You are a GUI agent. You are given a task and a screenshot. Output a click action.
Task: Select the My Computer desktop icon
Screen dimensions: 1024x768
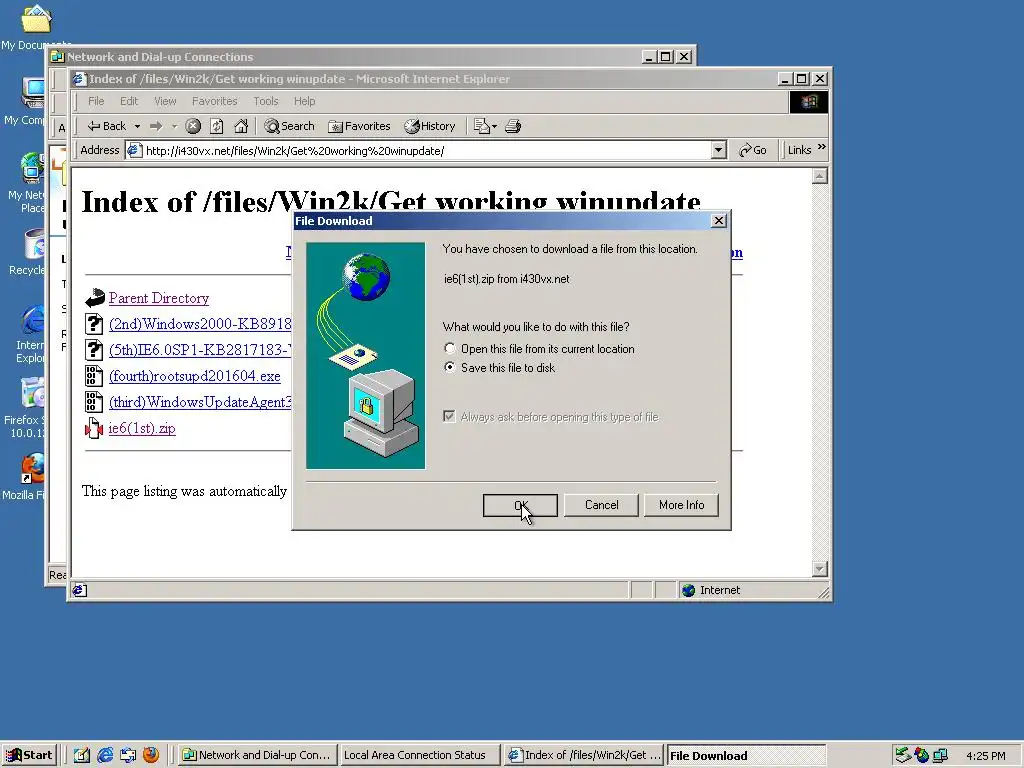(25, 101)
